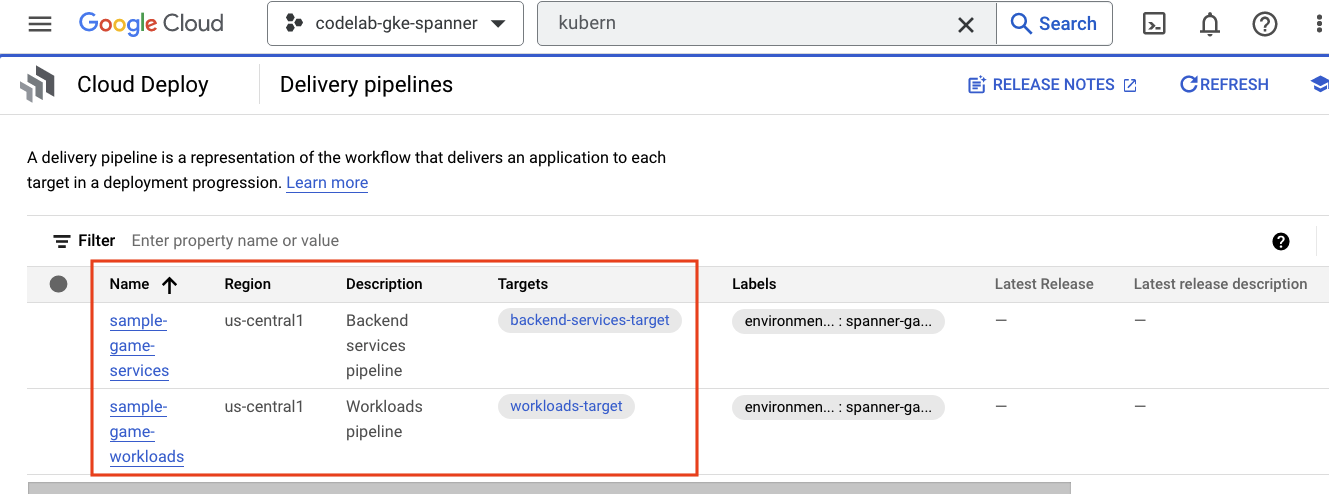The height and width of the screenshot is (498, 1329).
Task: Refresh the delivery pipelines list
Action: pos(1224,85)
